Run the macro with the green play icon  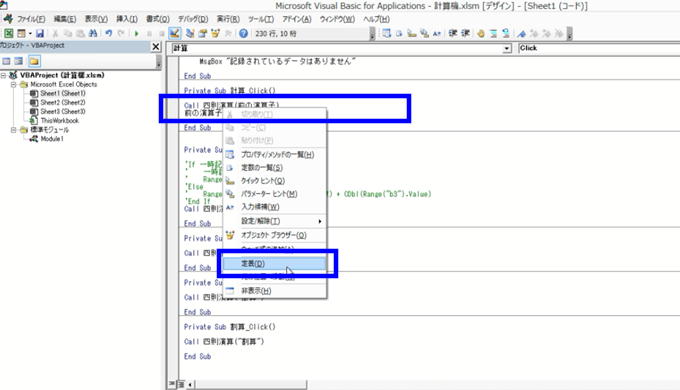click(x=137, y=33)
